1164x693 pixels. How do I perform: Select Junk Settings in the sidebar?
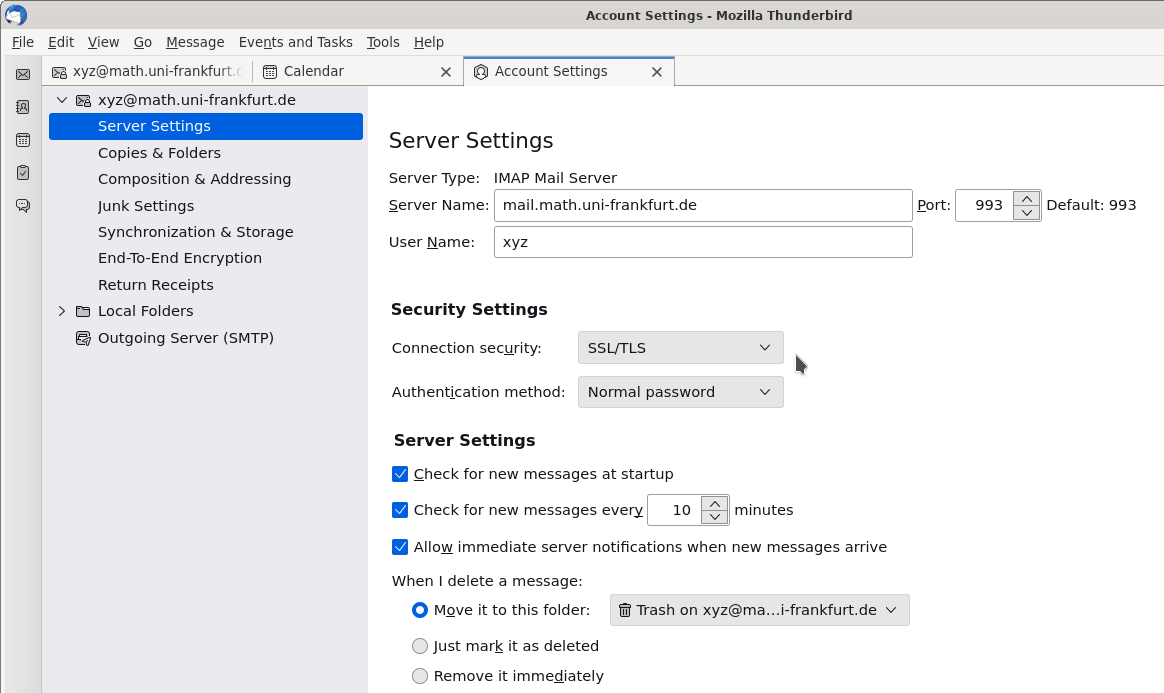coord(146,206)
